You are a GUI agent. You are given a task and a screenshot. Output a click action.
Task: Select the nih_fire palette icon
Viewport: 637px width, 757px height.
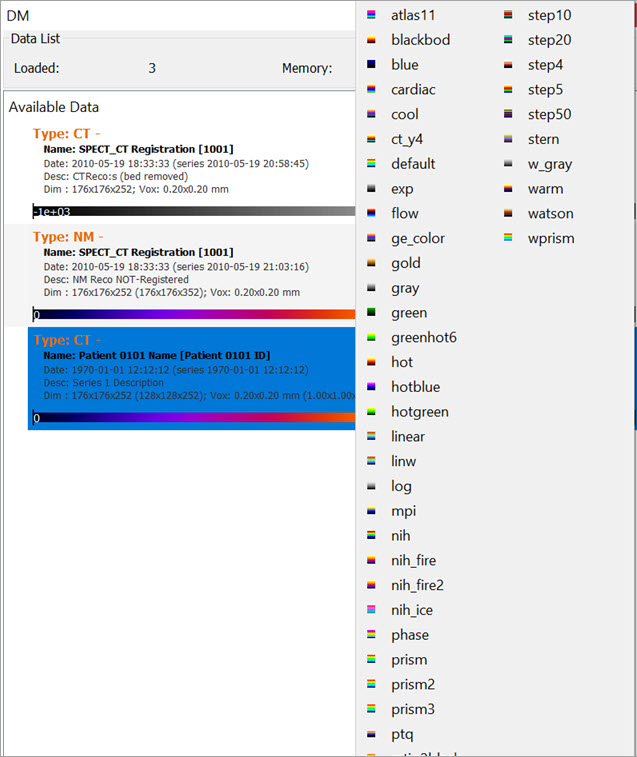tap(372, 561)
